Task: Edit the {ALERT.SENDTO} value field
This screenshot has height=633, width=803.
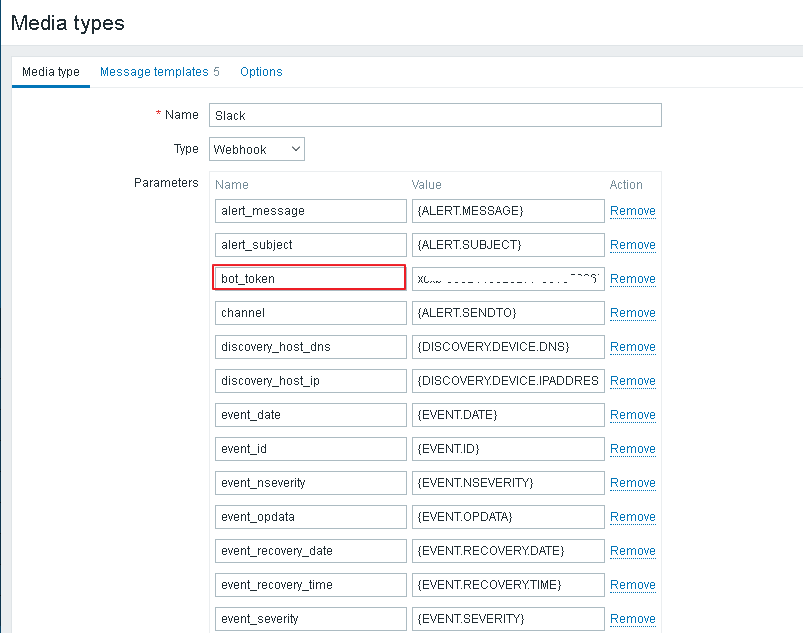Action: (508, 313)
